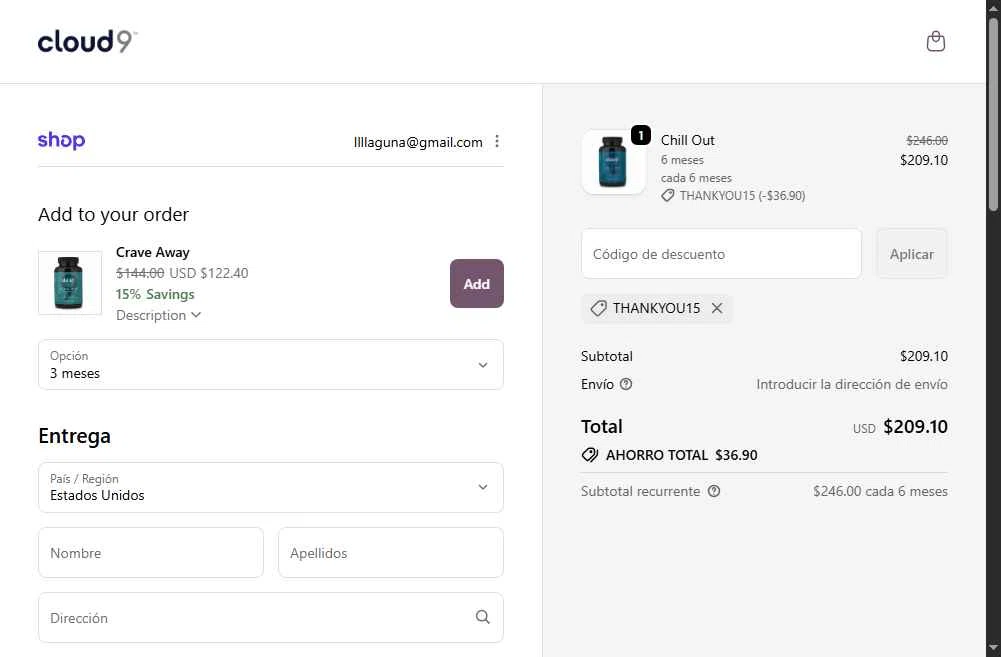
Task: Click the THANKYOU15 tag icon chip
Action: (656, 308)
